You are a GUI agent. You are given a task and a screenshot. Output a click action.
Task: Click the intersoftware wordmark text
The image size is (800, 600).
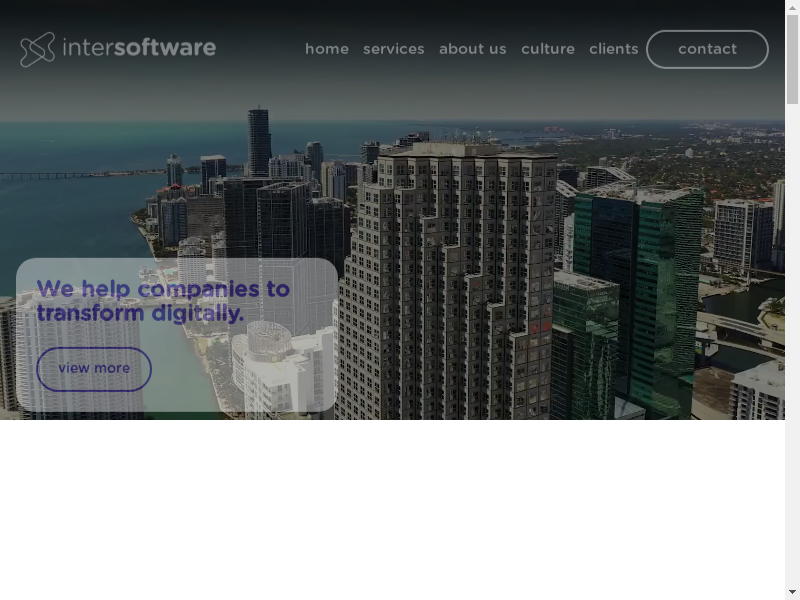(139, 48)
